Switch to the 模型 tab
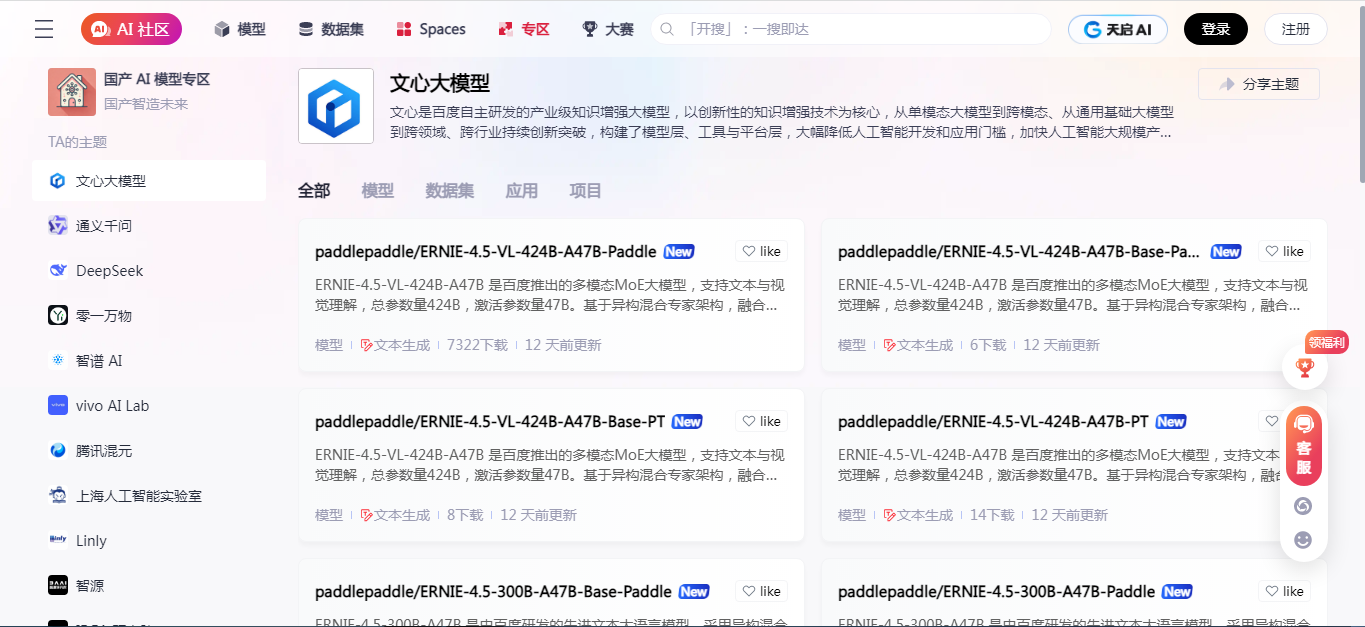 pyautogui.click(x=378, y=191)
